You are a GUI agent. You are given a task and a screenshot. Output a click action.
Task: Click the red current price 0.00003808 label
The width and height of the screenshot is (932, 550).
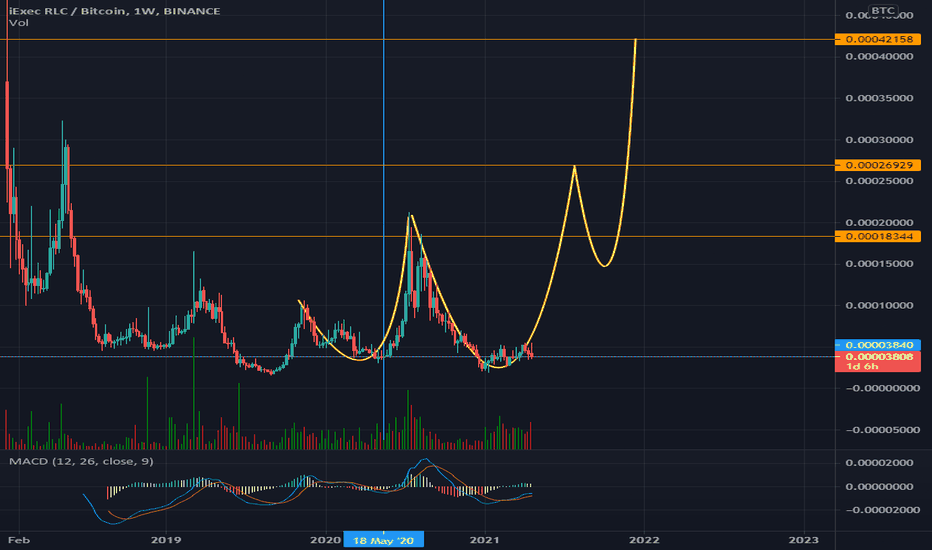coord(878,357)
